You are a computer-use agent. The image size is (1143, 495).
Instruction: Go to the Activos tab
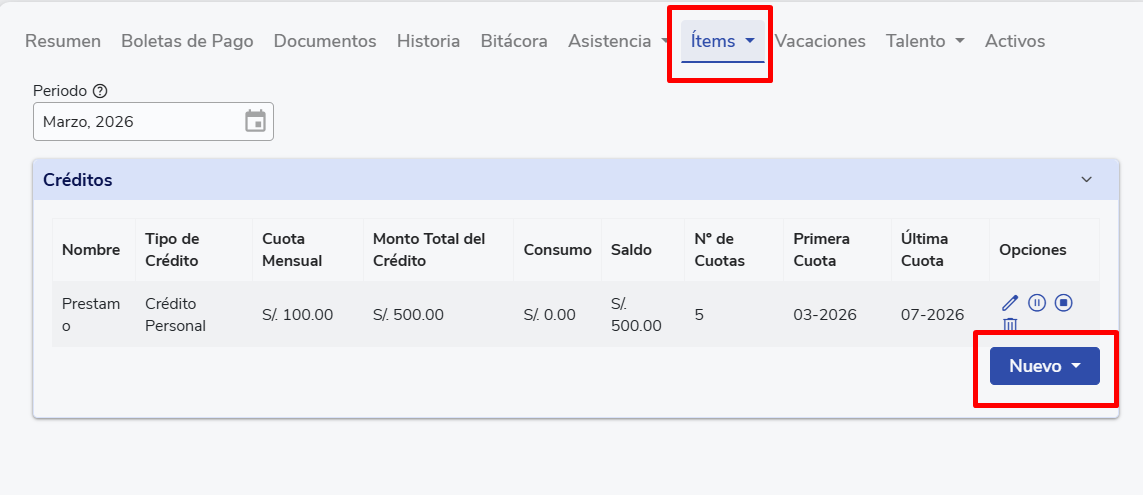pyautogui.click(x=1015, y=41)
